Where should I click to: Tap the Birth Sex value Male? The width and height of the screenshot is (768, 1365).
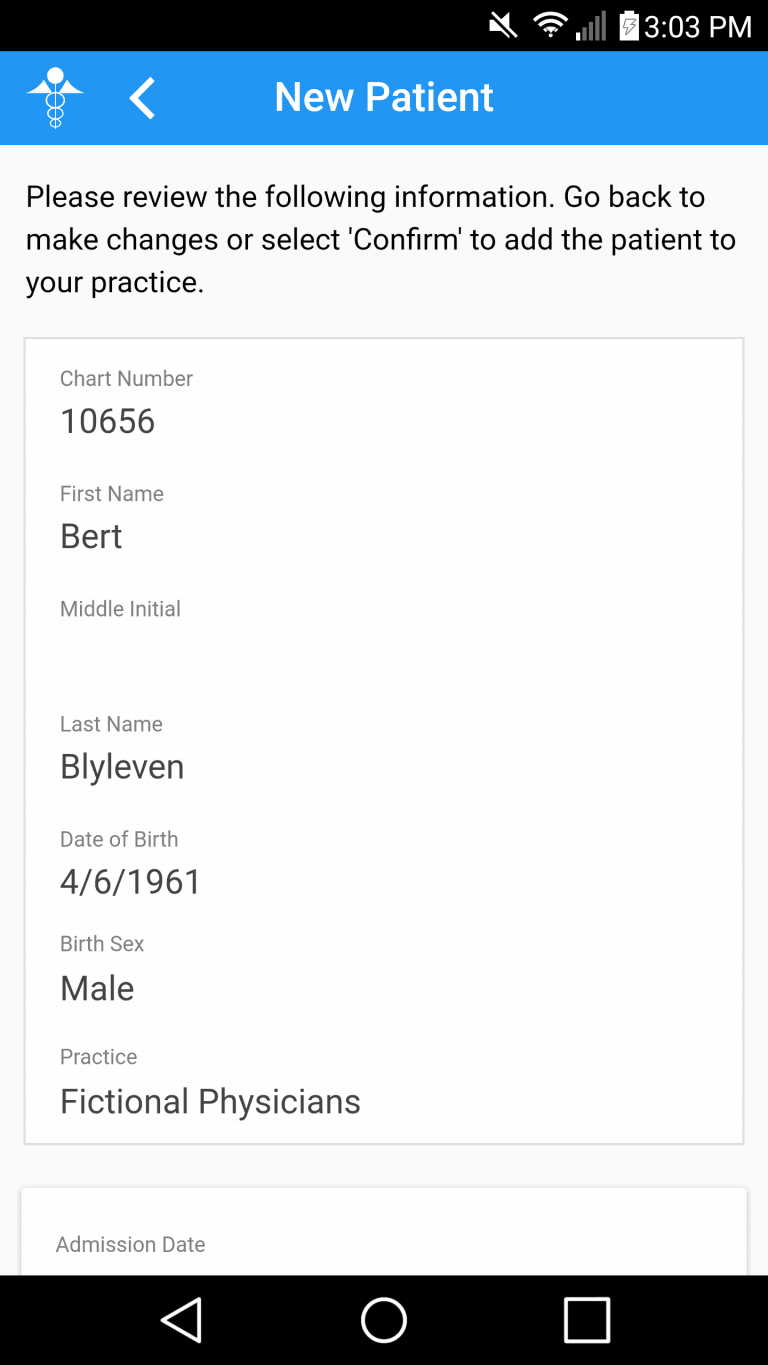click(x=97, y=988)
